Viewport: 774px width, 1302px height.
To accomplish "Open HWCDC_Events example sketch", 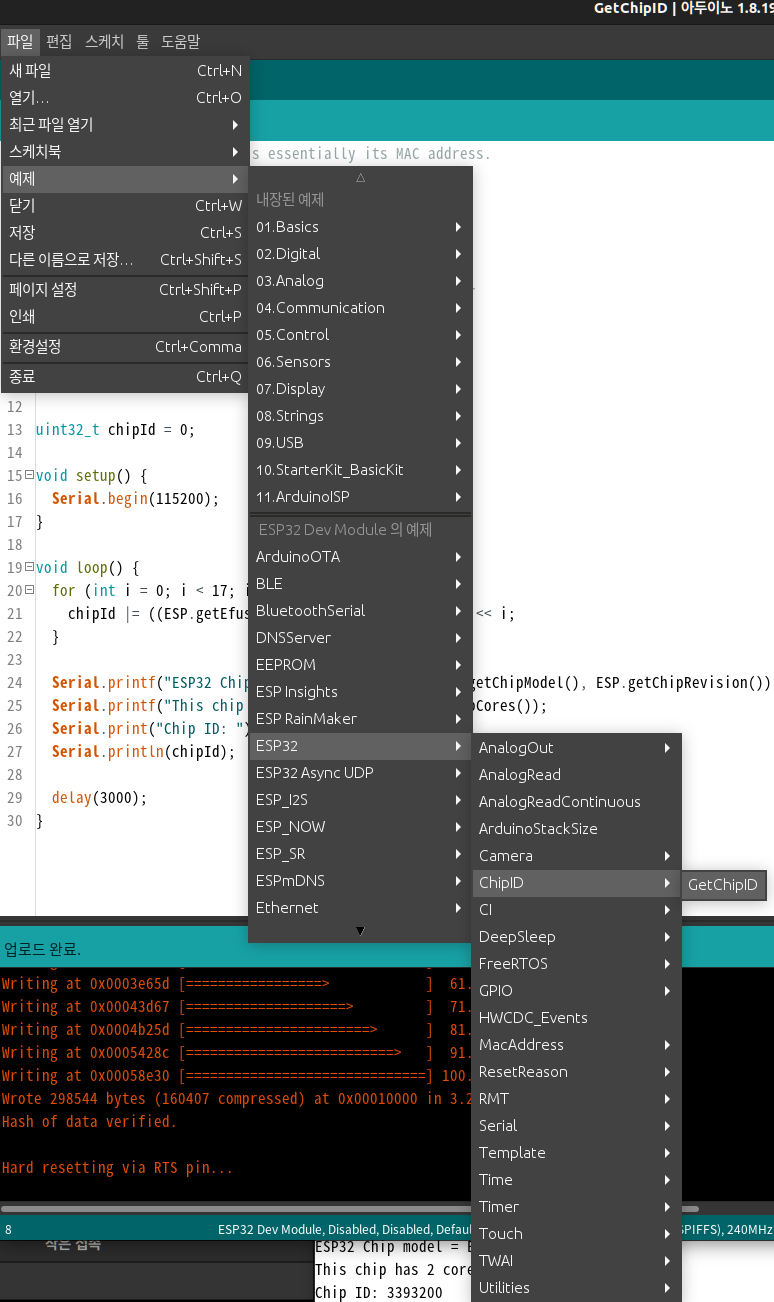I will click(x=576, y=1018).
